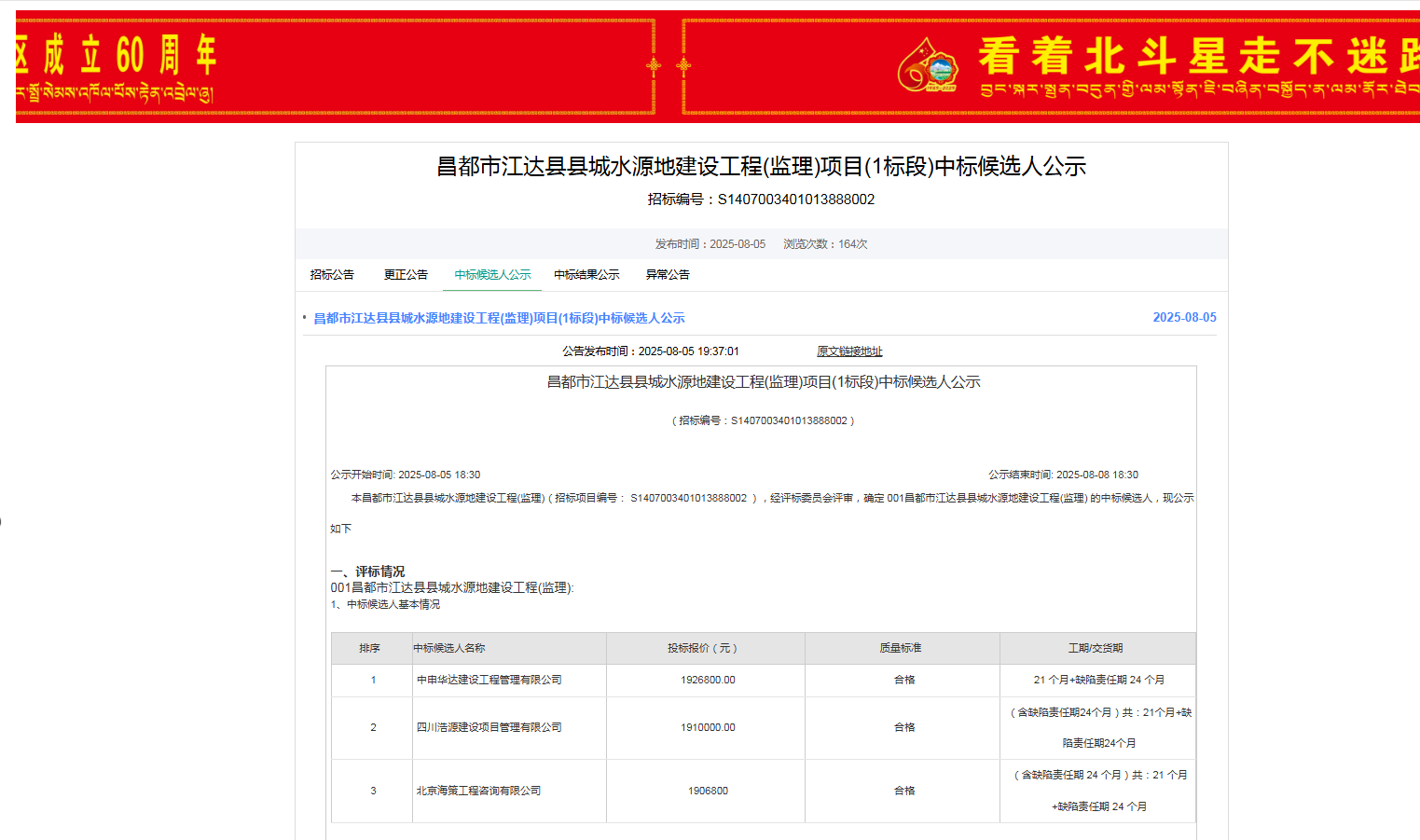1420x840 pixels.
Task: Open the 异常公告 tab
Action: [x=668, y=275]
